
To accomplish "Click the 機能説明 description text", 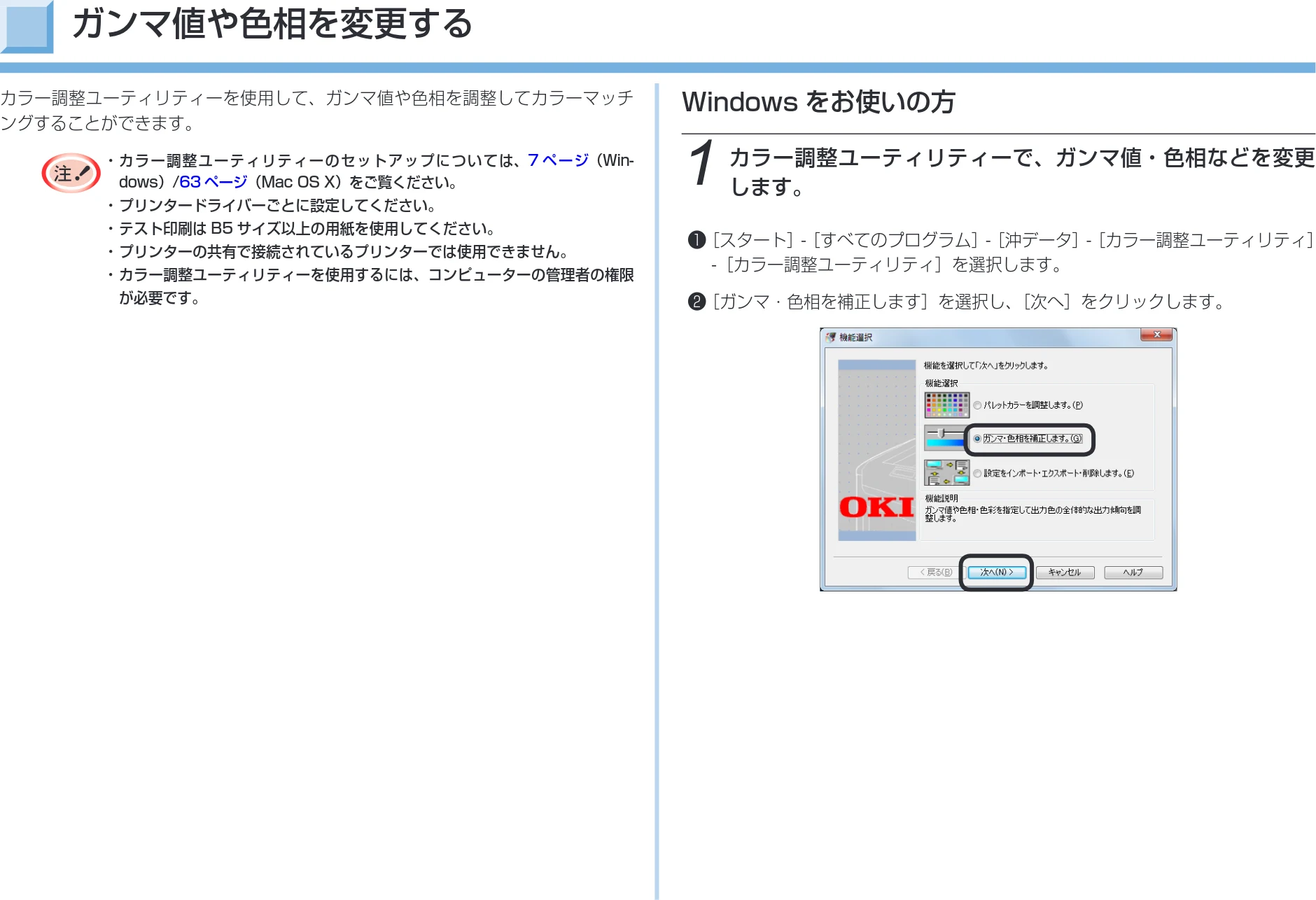I will click(1032, 514).
